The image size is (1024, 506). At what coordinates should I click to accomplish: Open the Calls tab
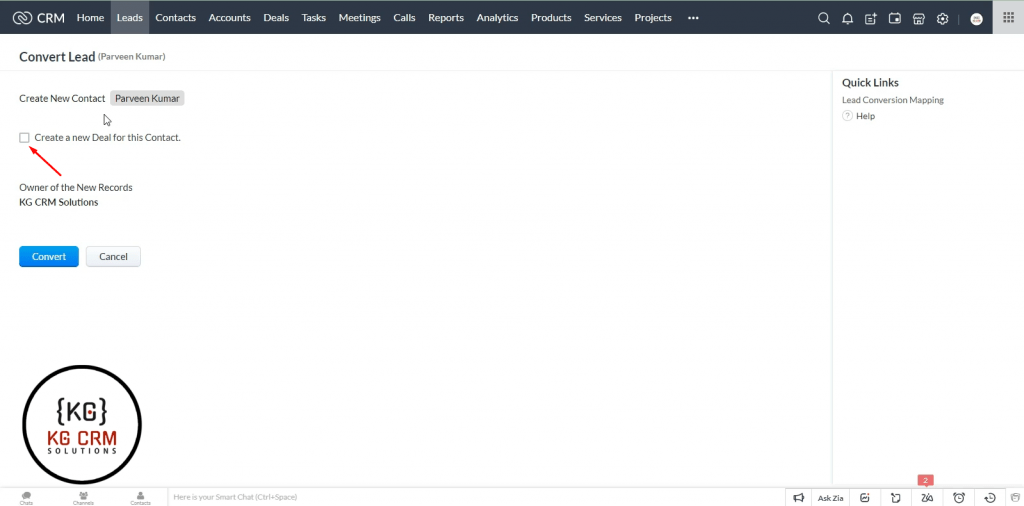[x=404, y=18]
